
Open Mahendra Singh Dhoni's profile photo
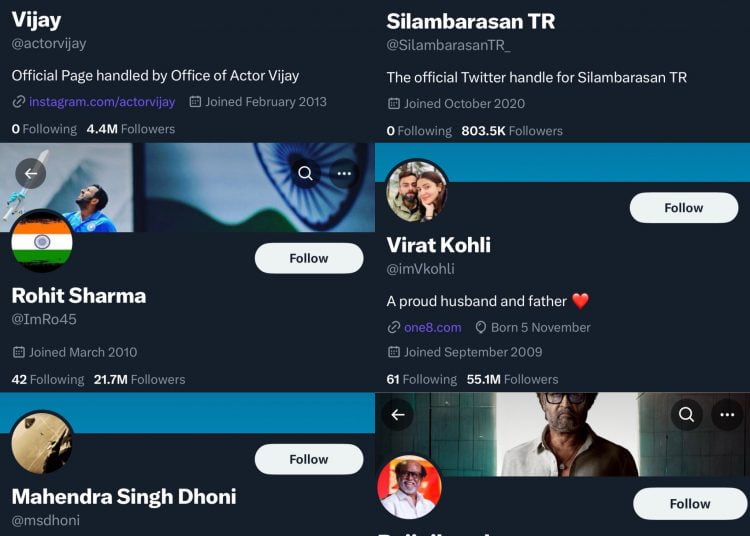click(x=42, y=442)
